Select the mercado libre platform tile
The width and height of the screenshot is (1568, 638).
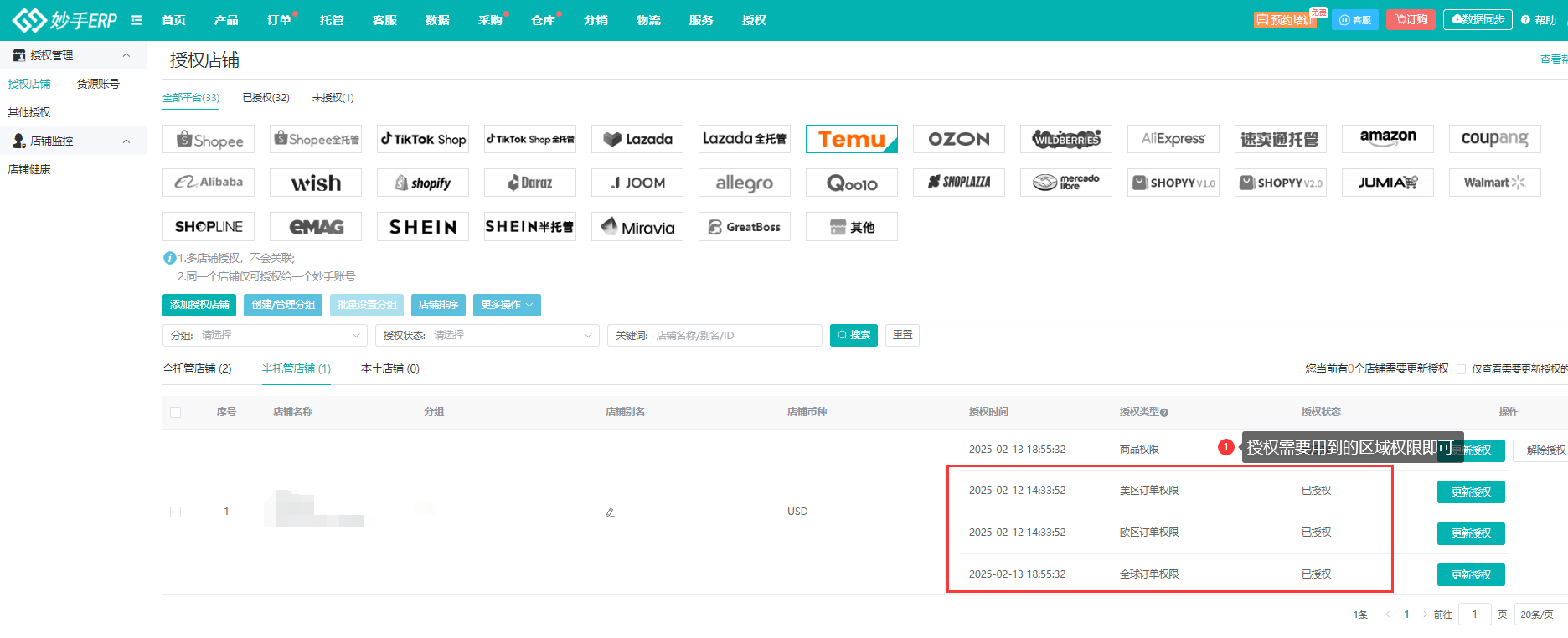1066,183
